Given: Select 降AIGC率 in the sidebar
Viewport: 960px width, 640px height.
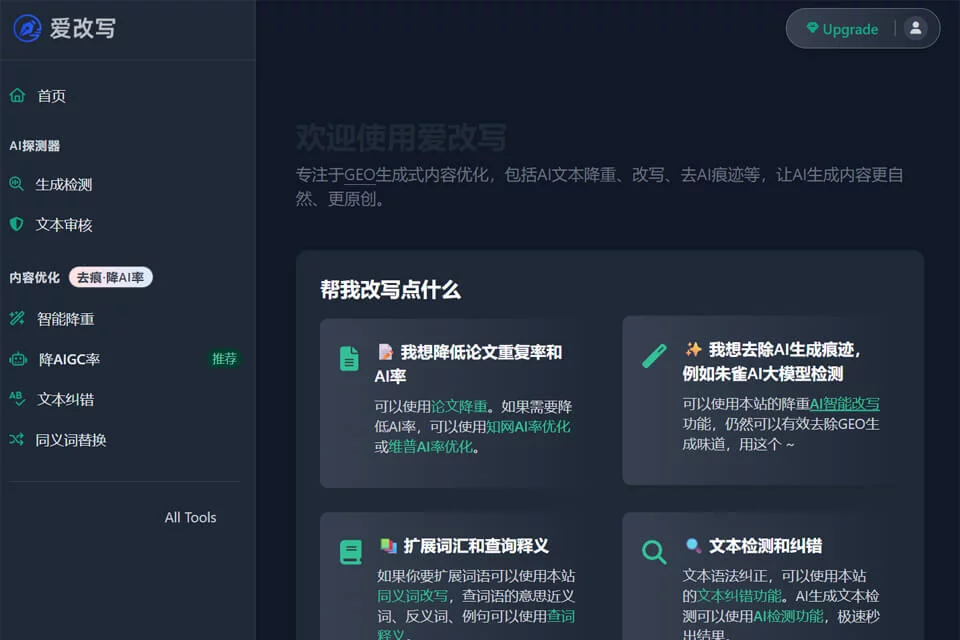Looking at the screenshot, I should (x=69, y=360).
